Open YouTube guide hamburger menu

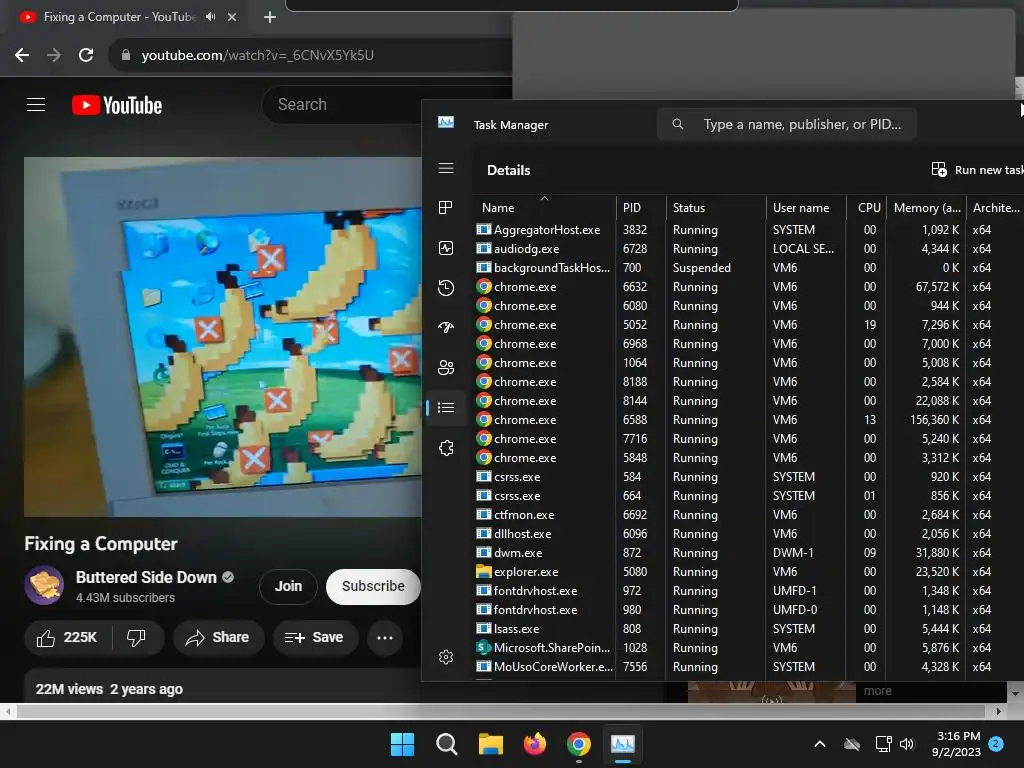[36, 104]
